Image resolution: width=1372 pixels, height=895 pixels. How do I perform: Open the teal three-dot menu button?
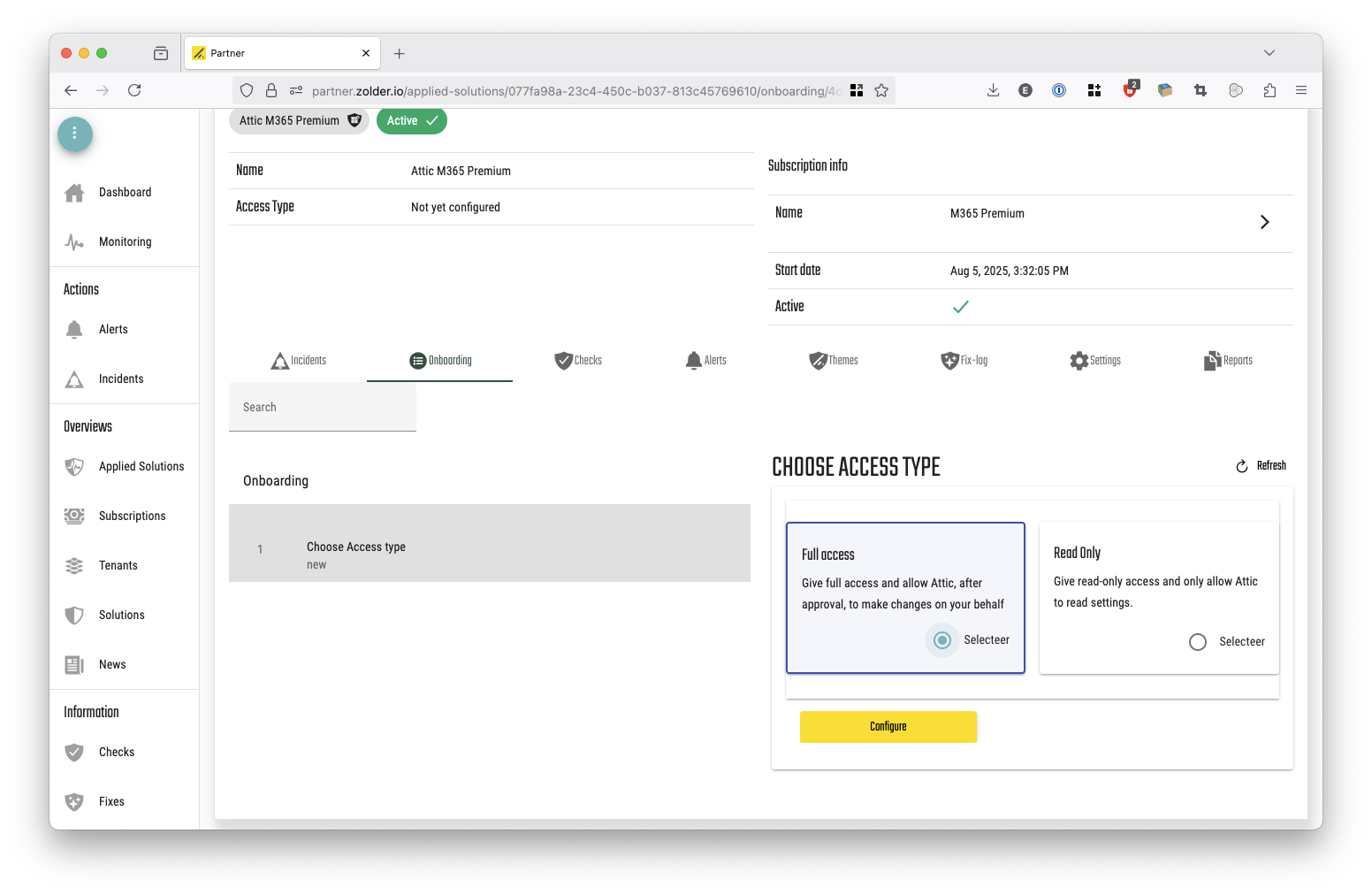[x=75, y=134]
